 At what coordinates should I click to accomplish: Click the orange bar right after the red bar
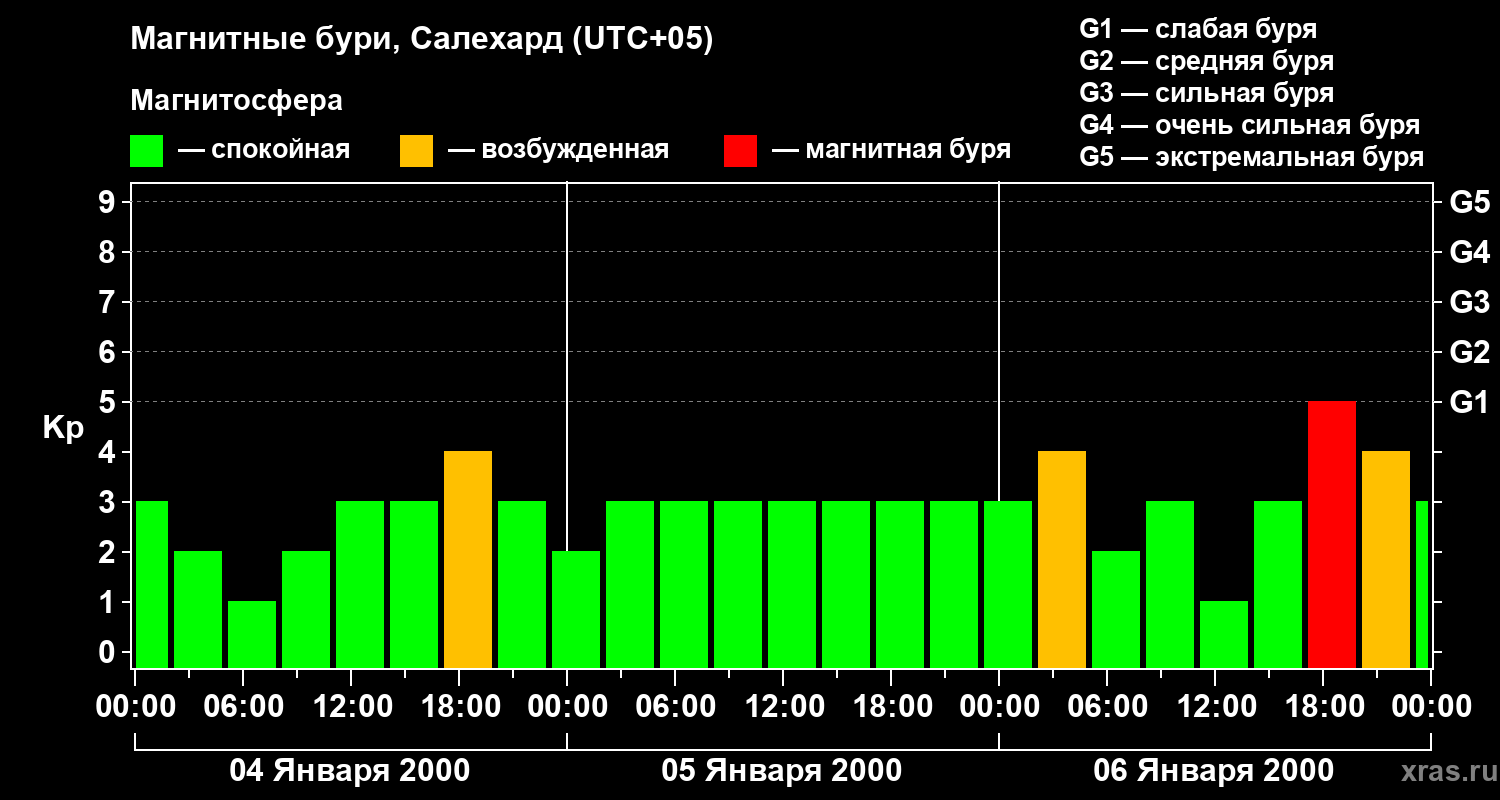click(x=1386, y=560)
